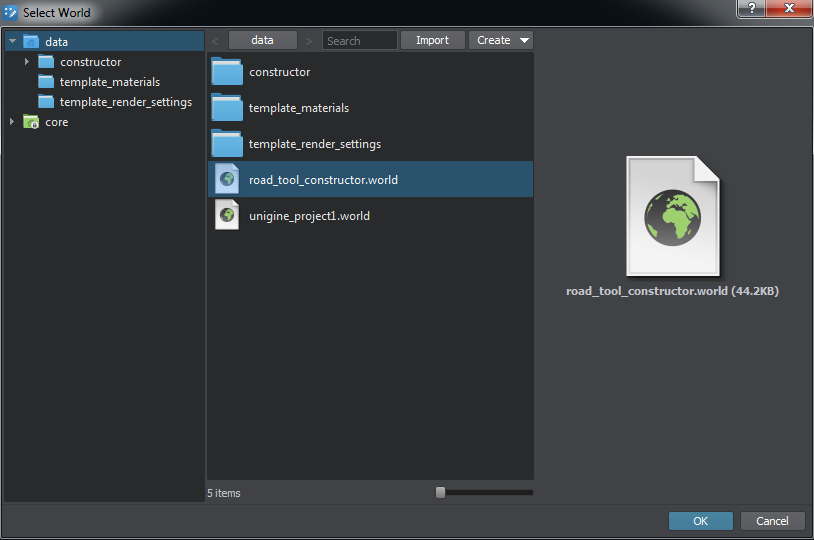The width and height of the screenshot is (814, 540).
Task: Confirm selection with the OK button
Action: click(x=700, y=521)
